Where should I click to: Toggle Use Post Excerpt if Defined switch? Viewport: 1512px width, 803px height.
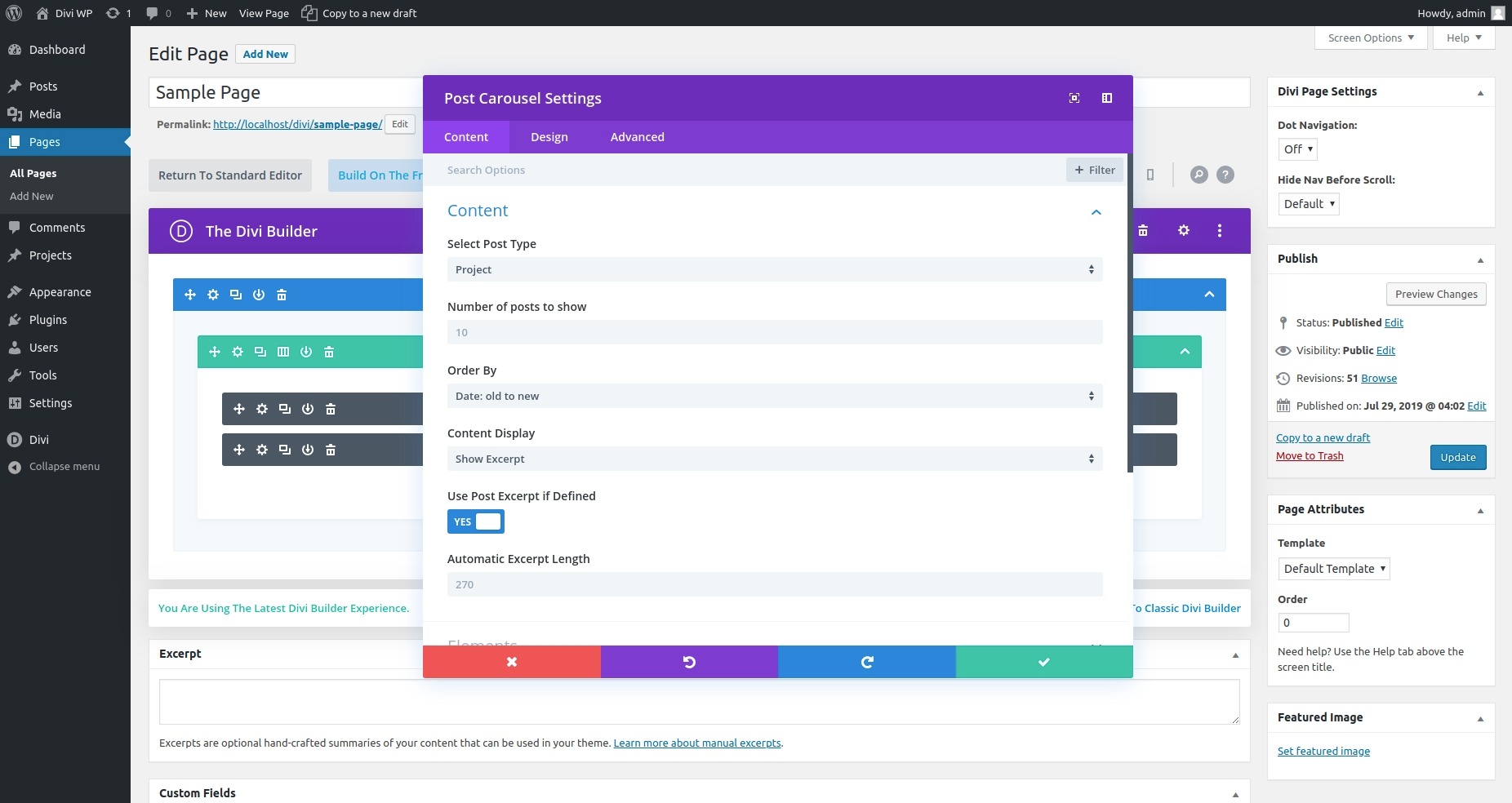(x=475, y=521)
